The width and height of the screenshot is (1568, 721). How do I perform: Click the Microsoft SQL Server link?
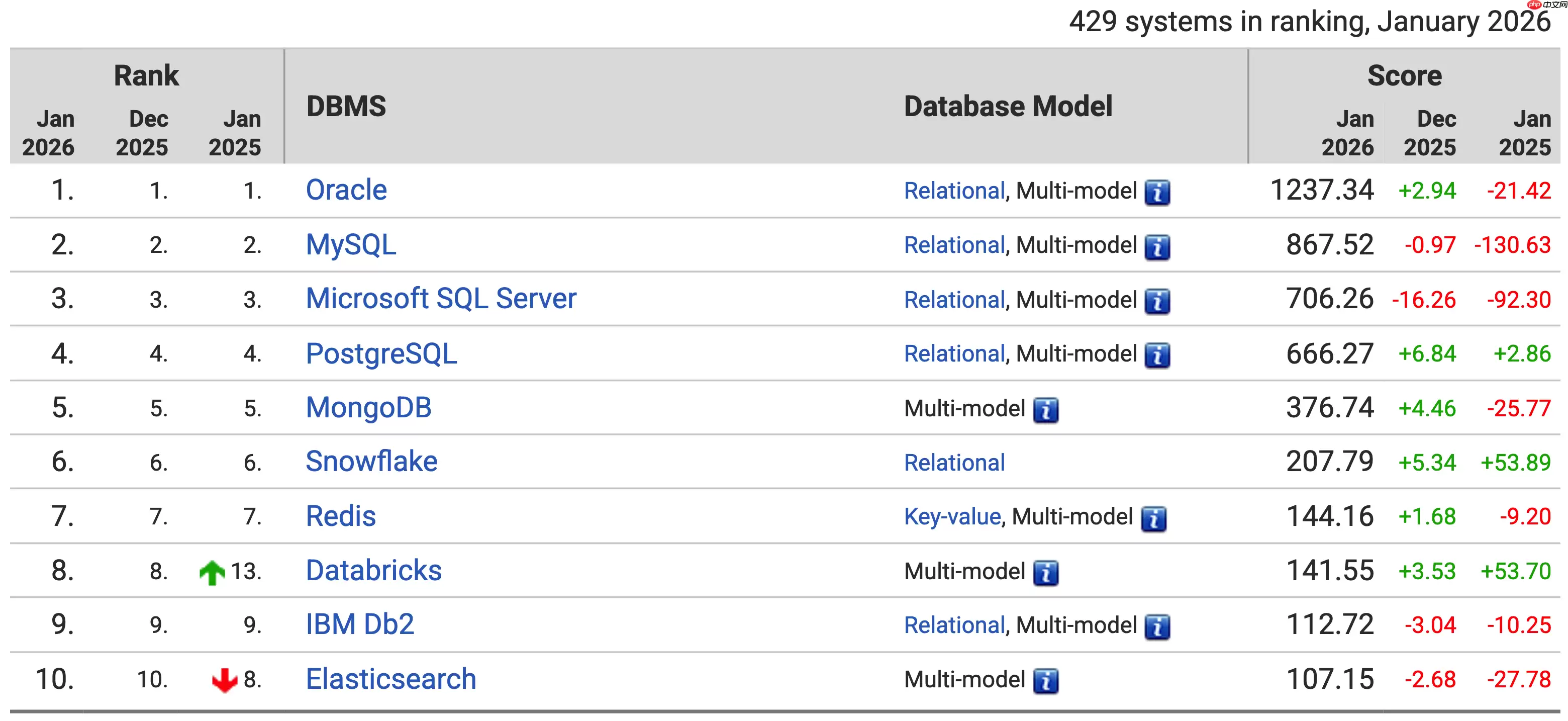click(x=441, y=299)
